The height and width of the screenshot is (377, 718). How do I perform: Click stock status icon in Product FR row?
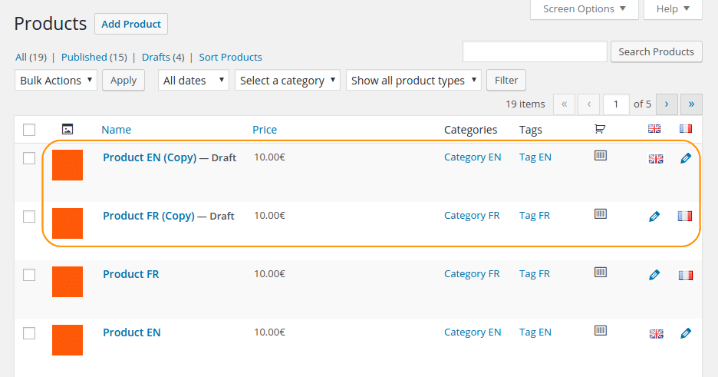click(x=600, y=272)
